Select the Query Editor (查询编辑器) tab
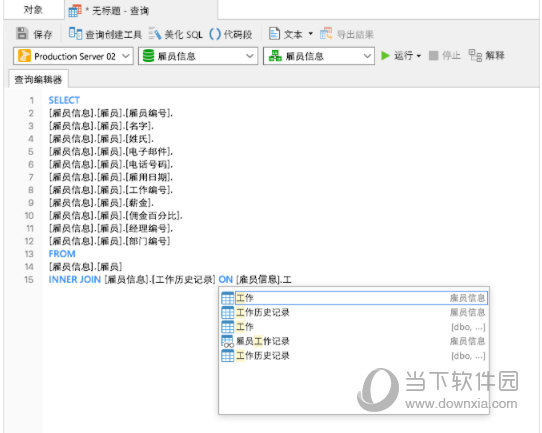The height and width of the screenshot is (433, 542). coord(38,79)
